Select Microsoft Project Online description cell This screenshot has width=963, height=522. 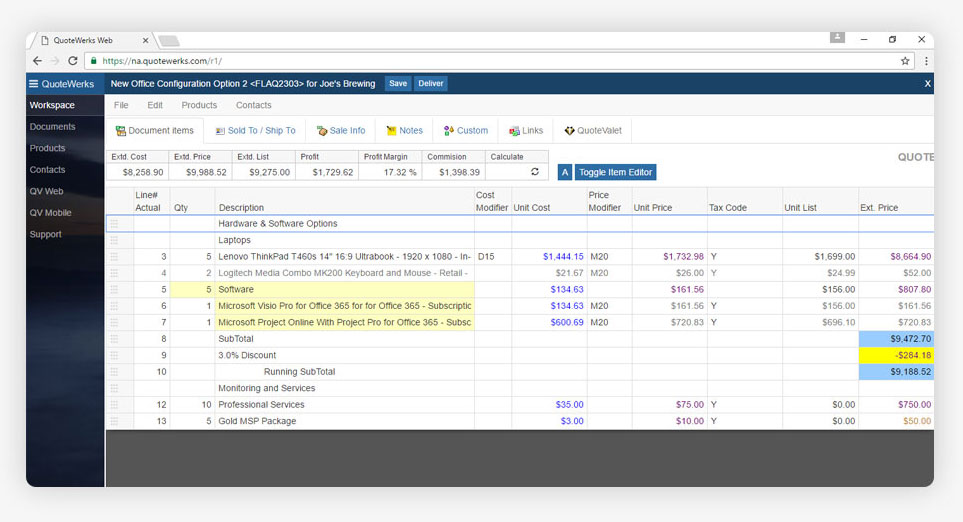point(345,322)
